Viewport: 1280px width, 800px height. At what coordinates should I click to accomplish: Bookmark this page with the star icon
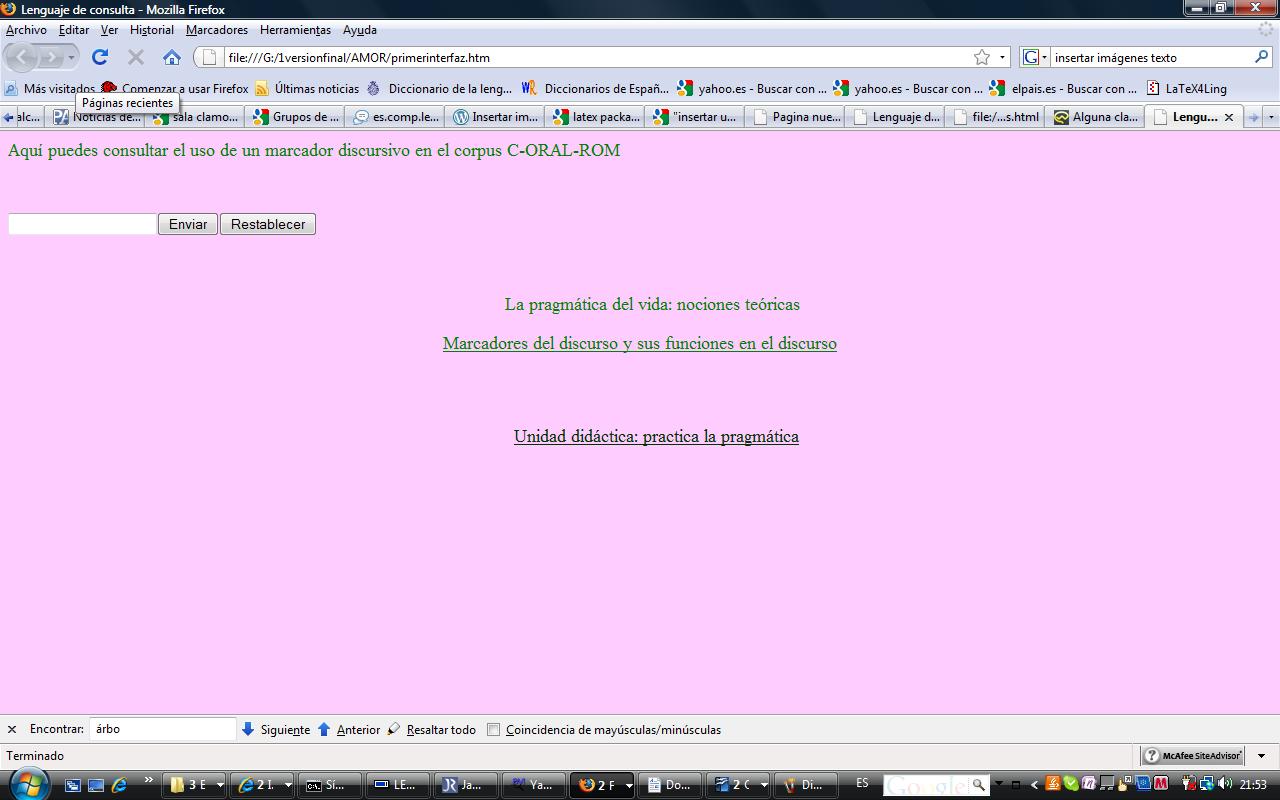coord(982,57)
